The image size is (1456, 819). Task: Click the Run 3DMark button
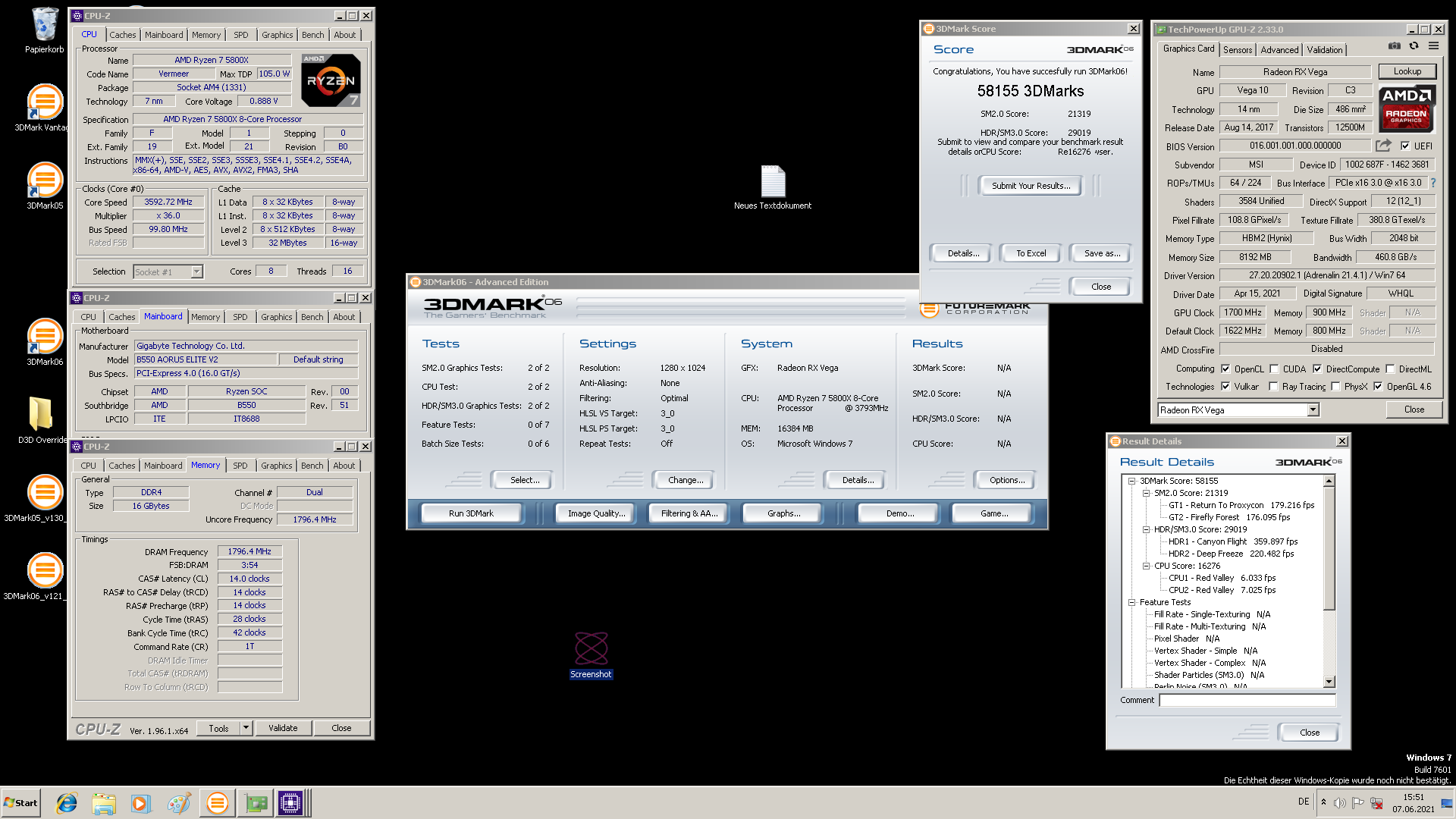point(471,513)
